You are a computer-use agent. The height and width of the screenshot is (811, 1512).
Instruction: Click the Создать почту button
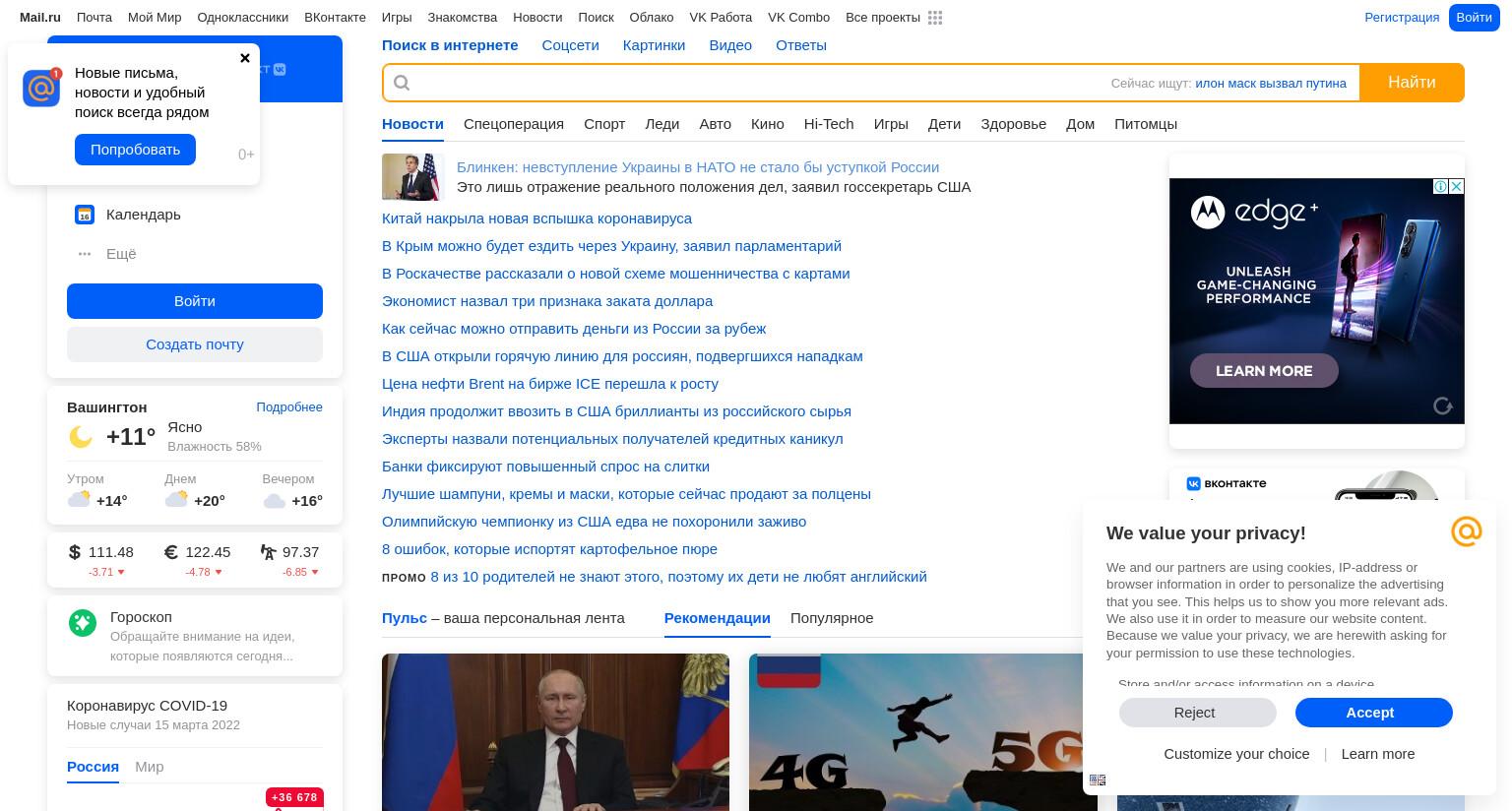[x=195, y=344]
